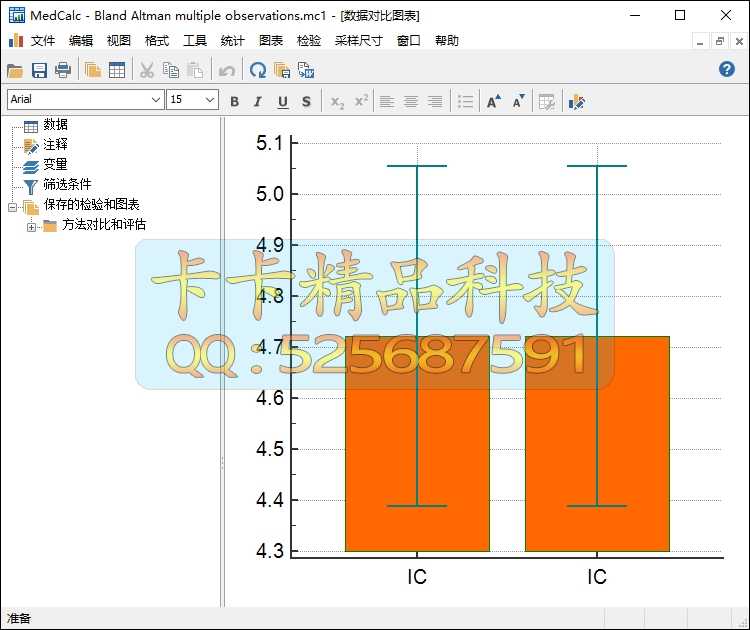Open the 视图 menu
This screenshot has height=630, width=750.
point(119,41)
